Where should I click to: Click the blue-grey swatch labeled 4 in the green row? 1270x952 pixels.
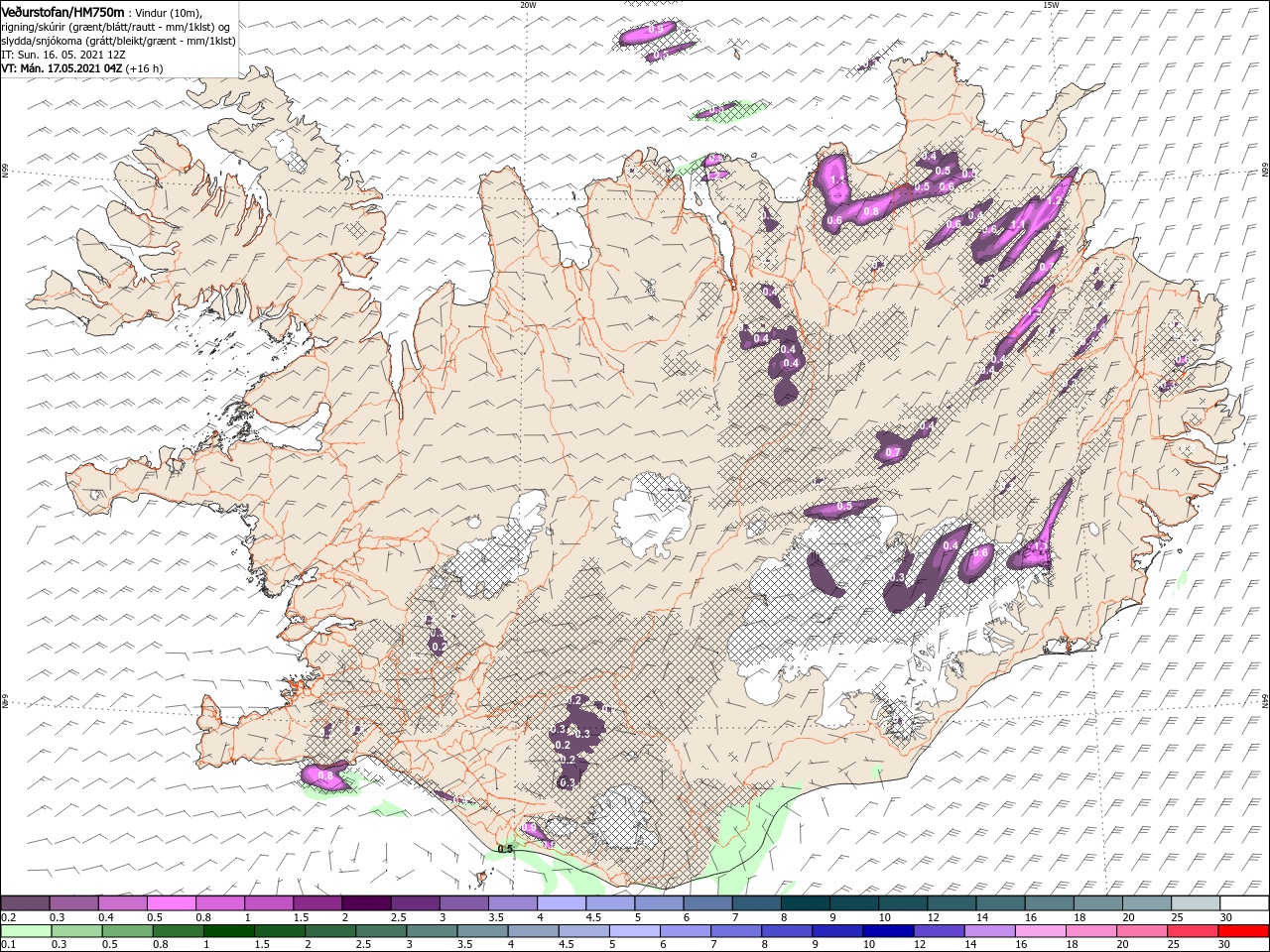[533, 931]
